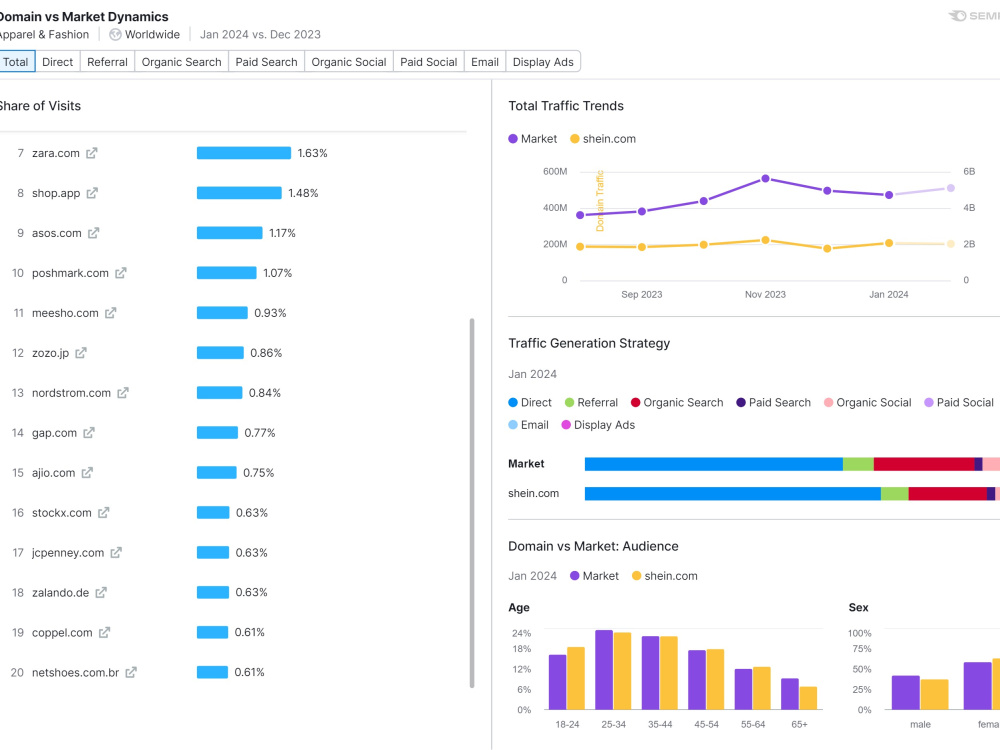The width and height of the screenshot is (1000, 750).
Task: Toggle Paid Social legend entry
Action: 959,402
